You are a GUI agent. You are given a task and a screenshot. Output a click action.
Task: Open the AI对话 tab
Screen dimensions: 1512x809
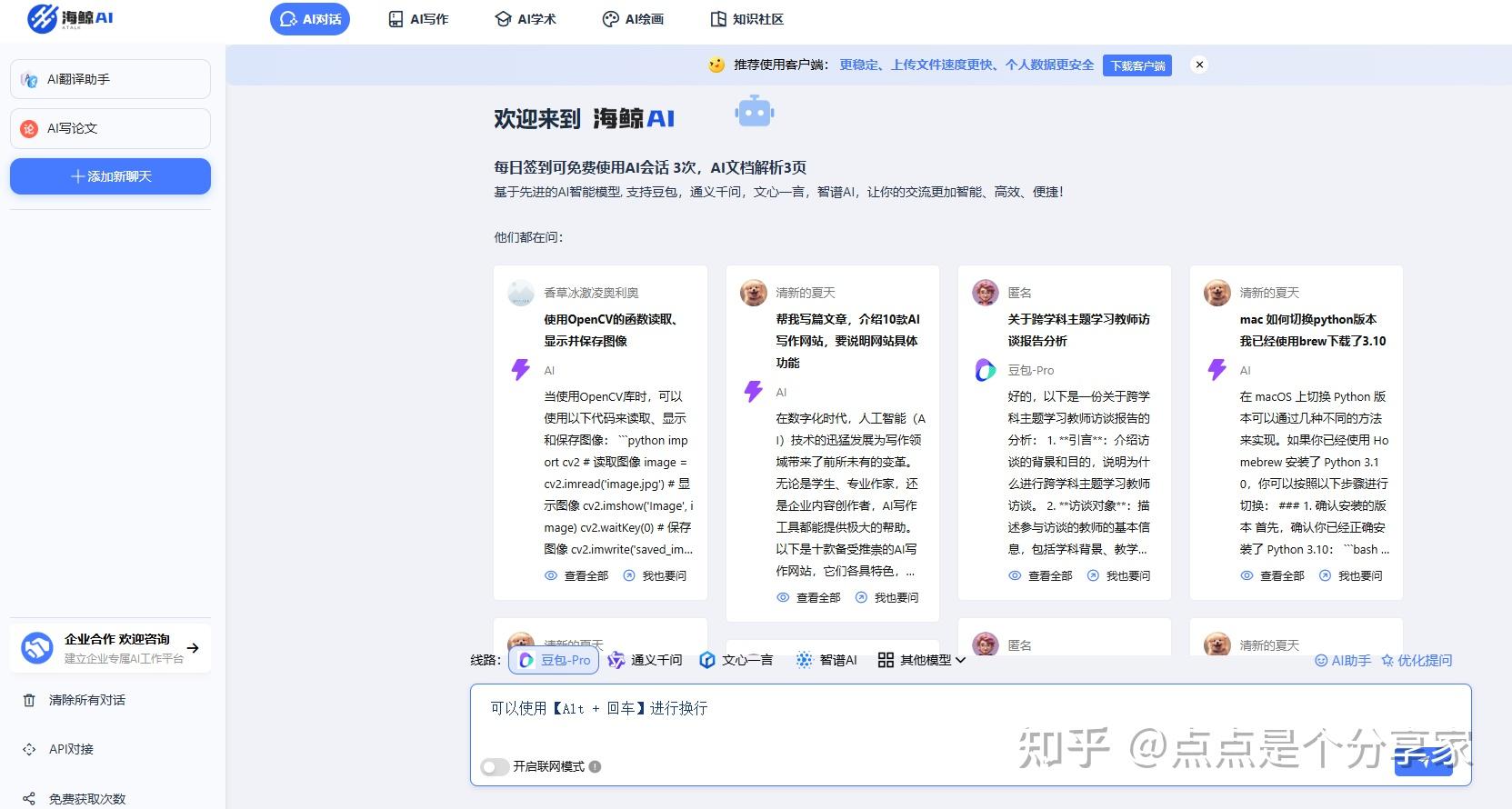(x=310, y=19)
